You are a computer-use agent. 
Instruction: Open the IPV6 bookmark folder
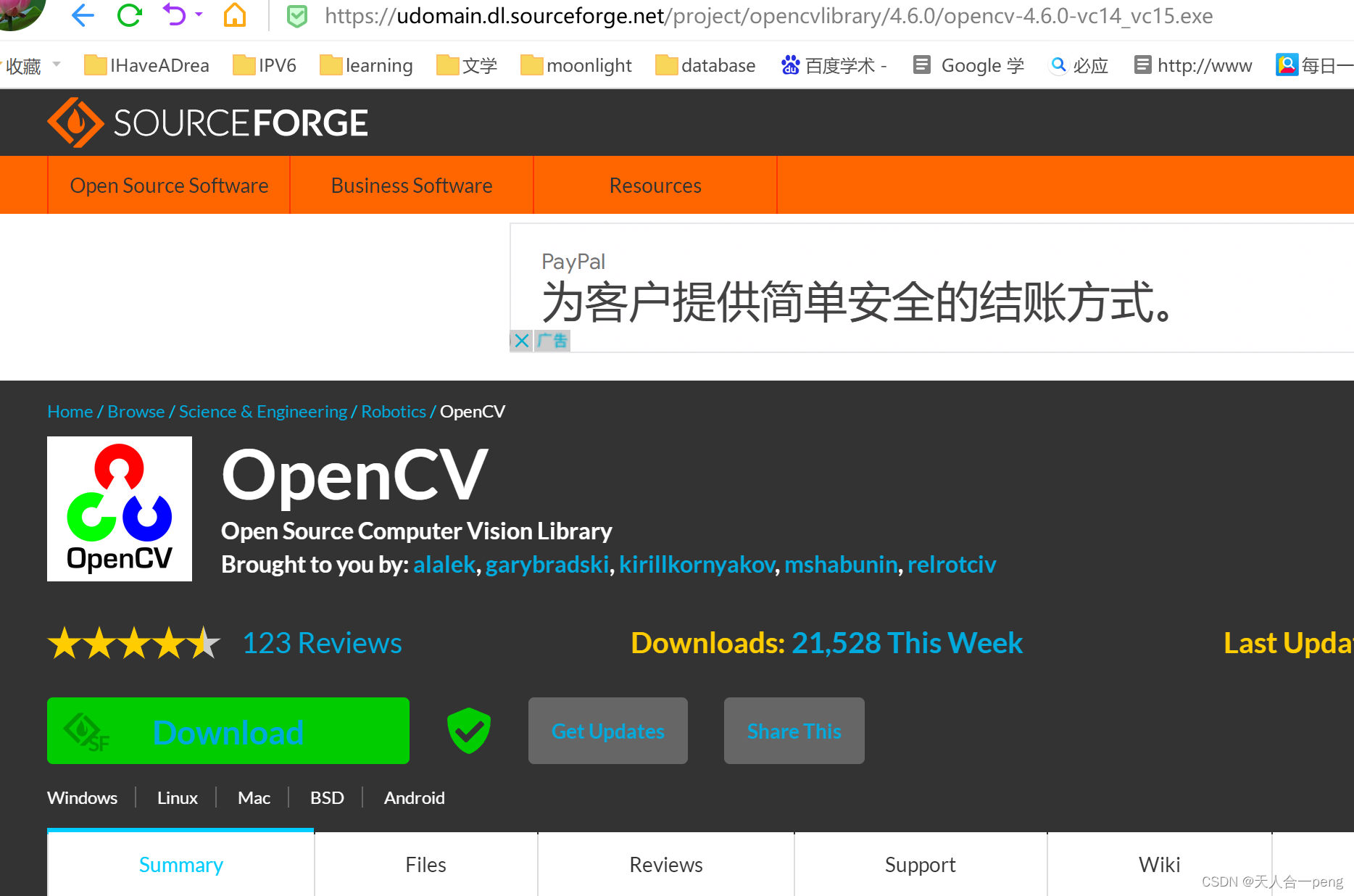[x=265, y=65]
